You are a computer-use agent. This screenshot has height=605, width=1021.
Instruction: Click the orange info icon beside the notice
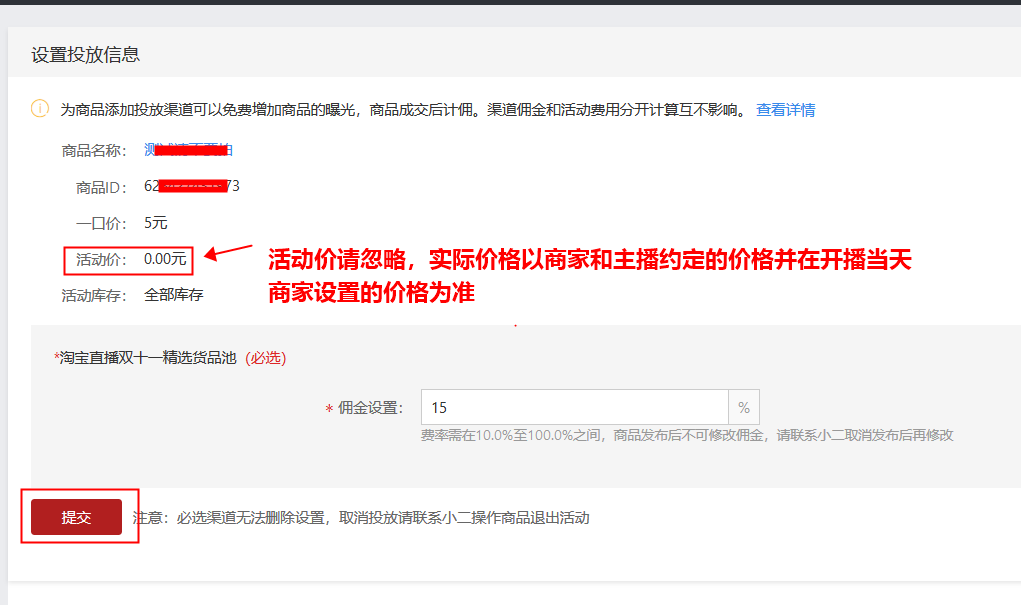click(40, 109)
